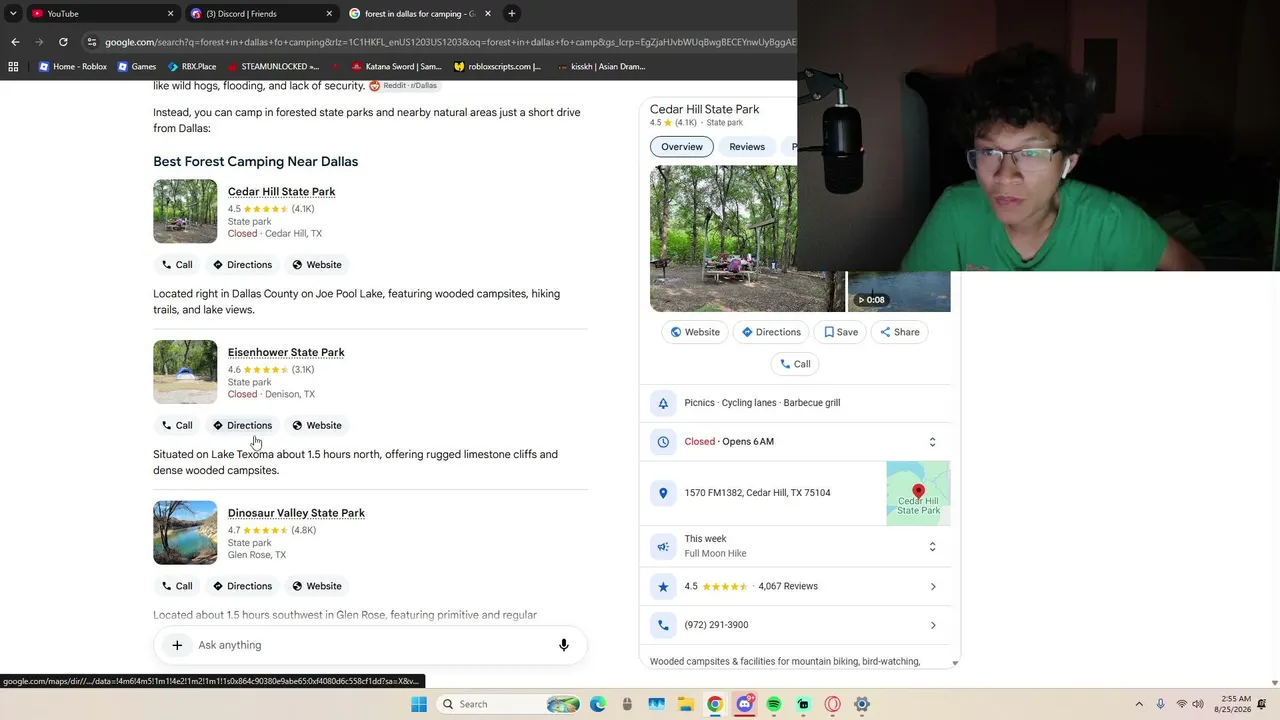Close the YouTube tab
This screenshot has width=1280, height=720.
point(170,14)
